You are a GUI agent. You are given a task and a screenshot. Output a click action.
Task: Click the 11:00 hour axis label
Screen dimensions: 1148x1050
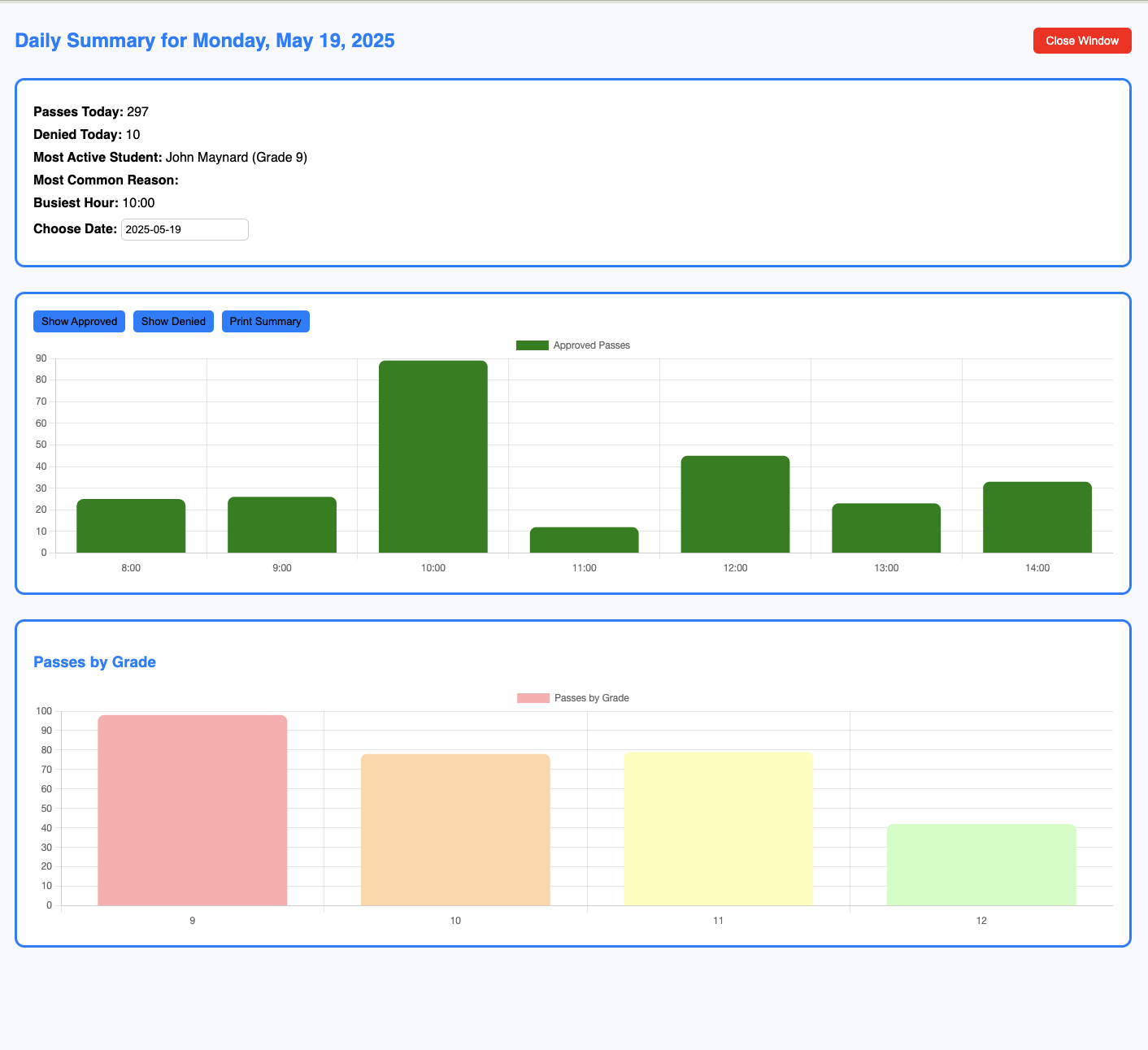584,567
